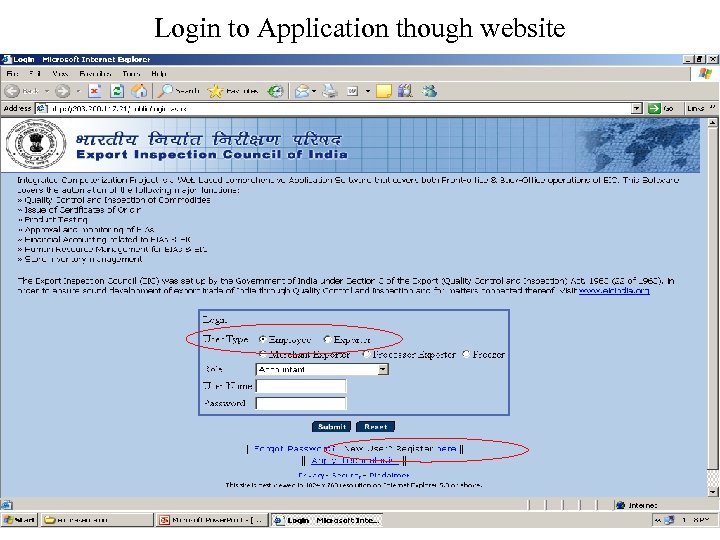Expand the Links toolbar chevron
Image resolution: width=720 pixels, height=540 pixels.
pos(713,108)
